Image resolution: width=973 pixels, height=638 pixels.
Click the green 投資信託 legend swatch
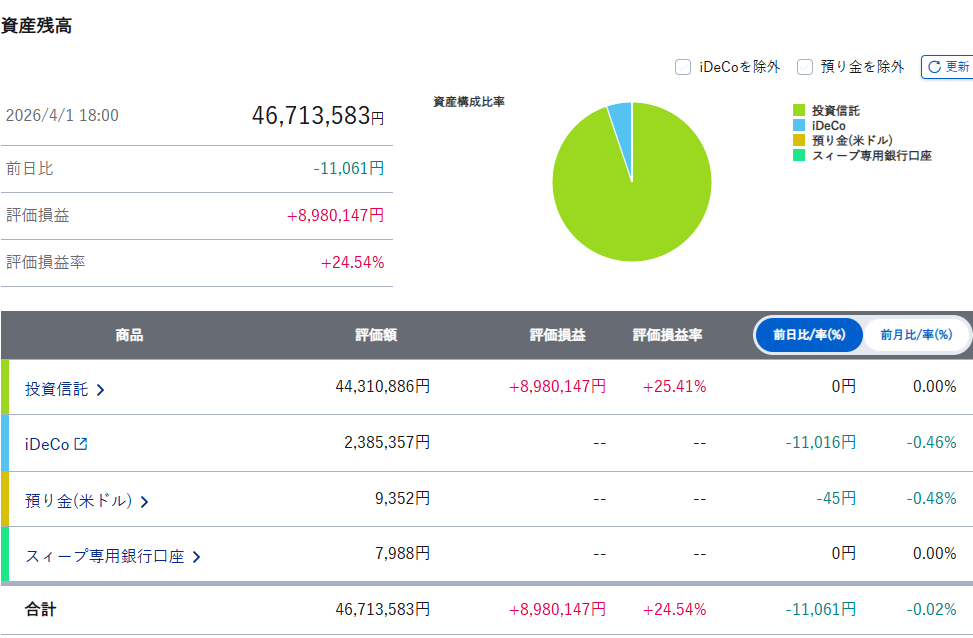pos(799,111)
